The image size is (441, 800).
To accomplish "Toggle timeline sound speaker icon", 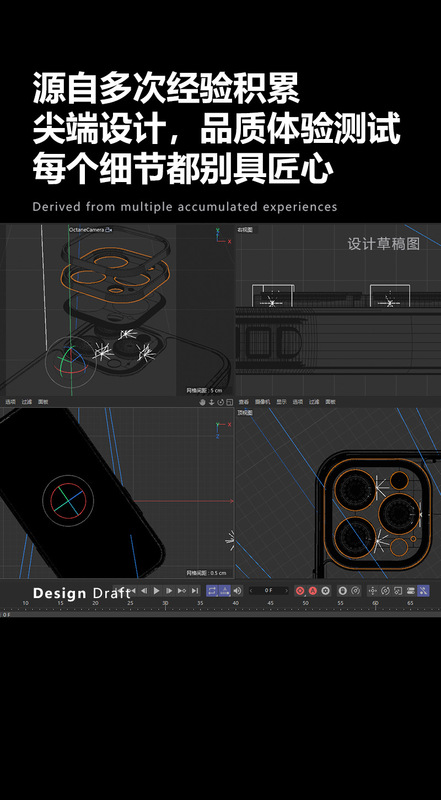I will click(x=237, y=591).
